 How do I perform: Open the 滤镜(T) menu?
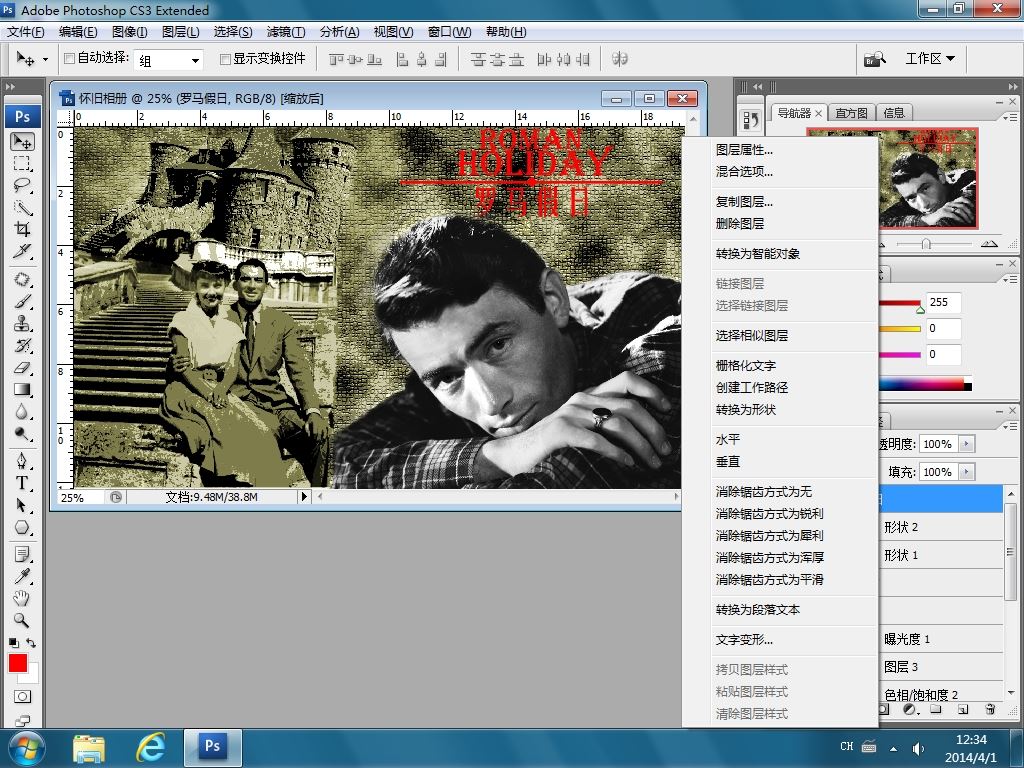click(286, 31)
